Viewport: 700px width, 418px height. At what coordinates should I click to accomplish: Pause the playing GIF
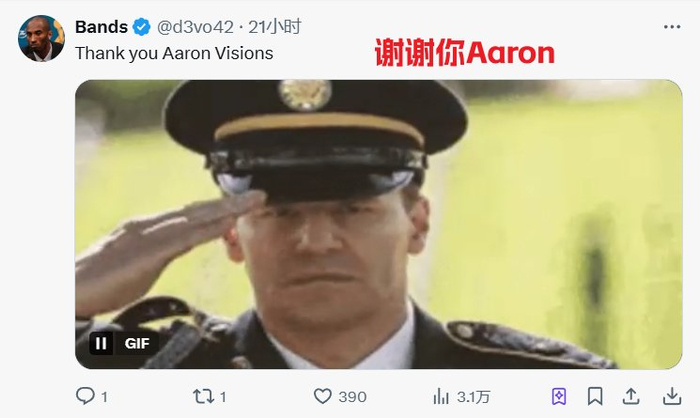(x=101, y=343)
